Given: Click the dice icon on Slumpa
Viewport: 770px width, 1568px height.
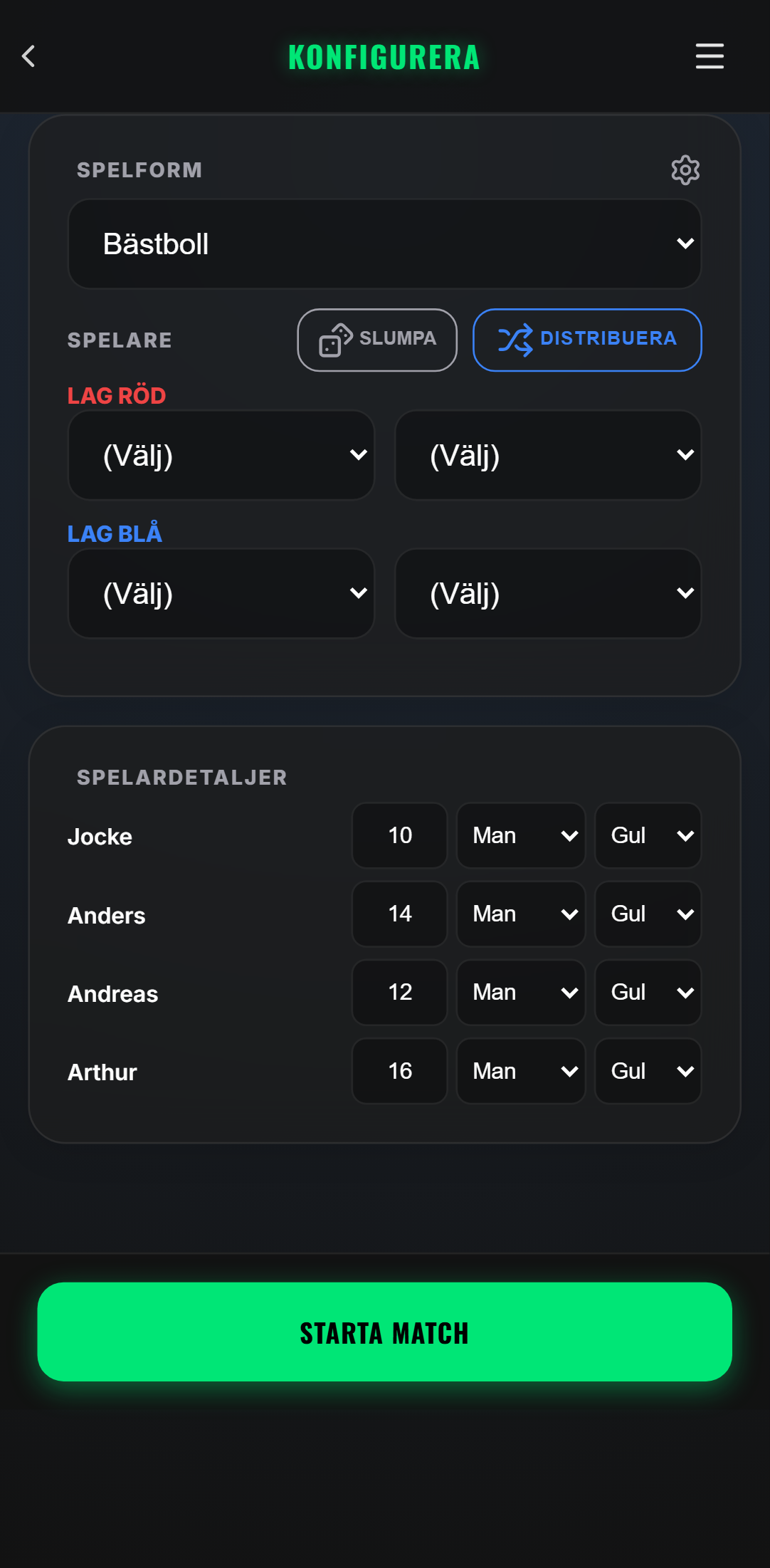Looking at the screenshot, I should tap(336, 340).
